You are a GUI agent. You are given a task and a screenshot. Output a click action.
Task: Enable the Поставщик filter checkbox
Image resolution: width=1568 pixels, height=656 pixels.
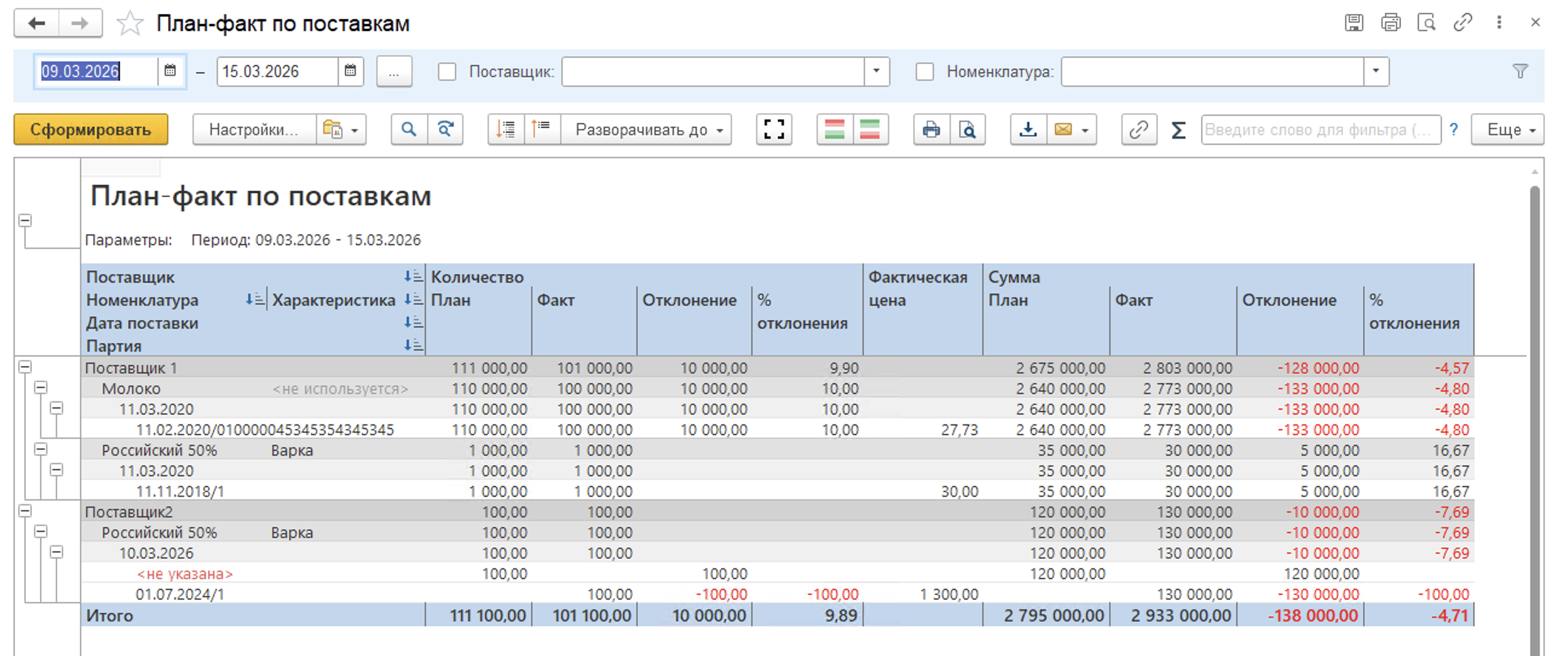pos(447,72)
